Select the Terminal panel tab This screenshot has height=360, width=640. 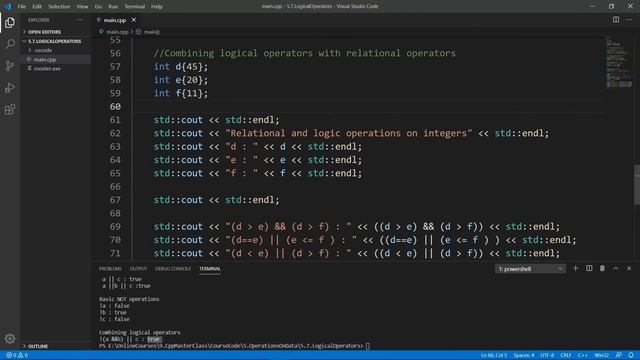click(210, 269)
